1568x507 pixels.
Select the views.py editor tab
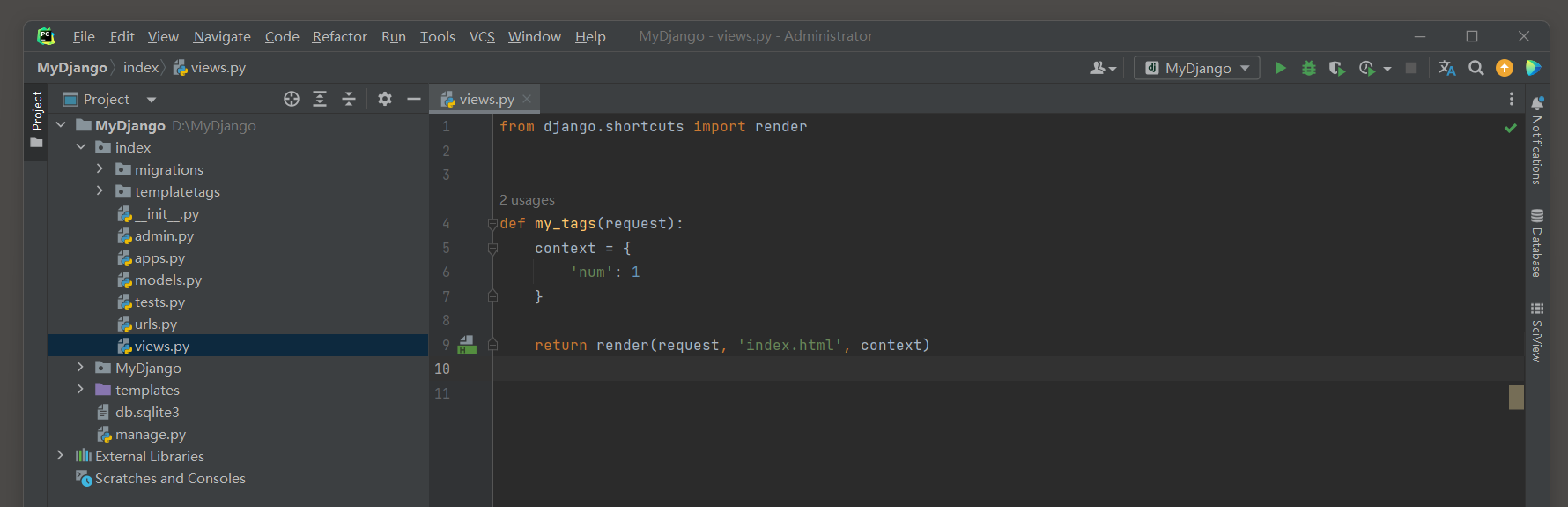pyautogui.click(x=484, y=99)
